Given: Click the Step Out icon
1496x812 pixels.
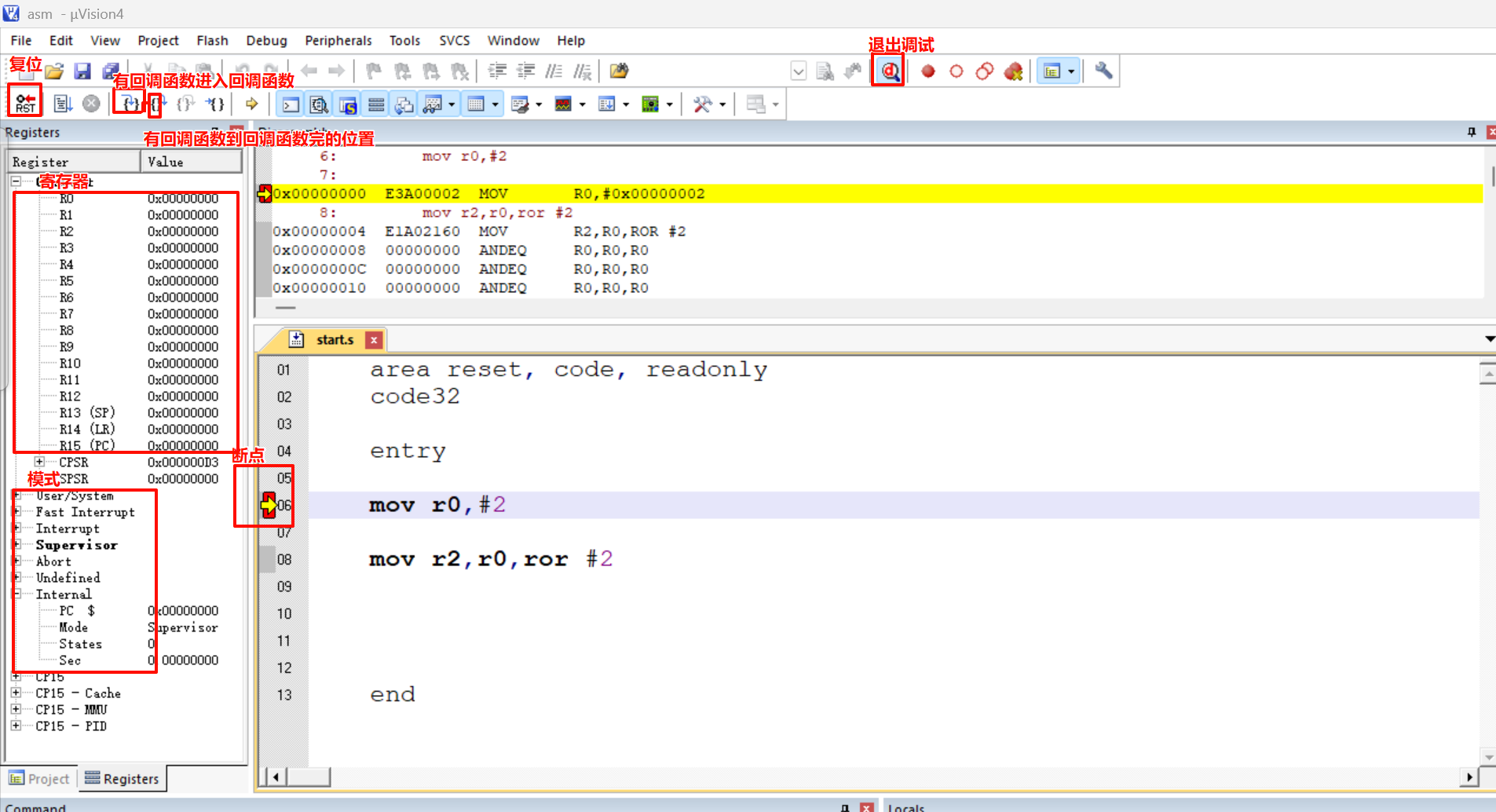Looking at the screenshot, I should (x=186, y=104).
